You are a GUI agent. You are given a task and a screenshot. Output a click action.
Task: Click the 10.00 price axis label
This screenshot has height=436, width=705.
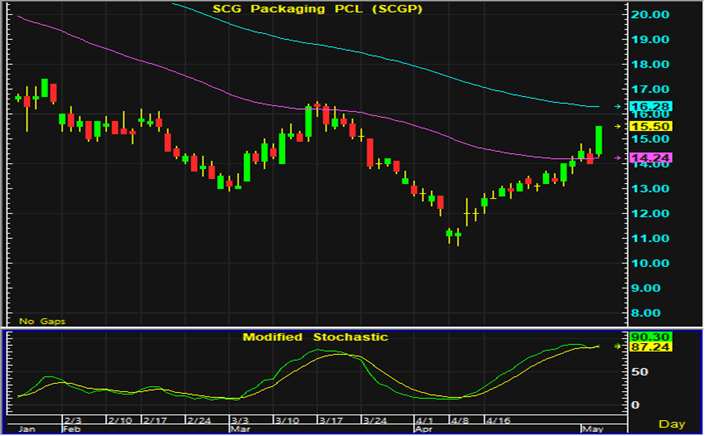point(650,263)
